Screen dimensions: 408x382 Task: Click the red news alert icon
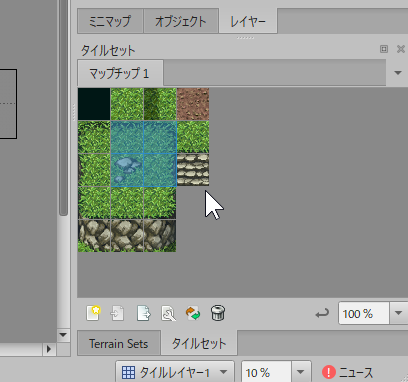click(x=329, y=372)
